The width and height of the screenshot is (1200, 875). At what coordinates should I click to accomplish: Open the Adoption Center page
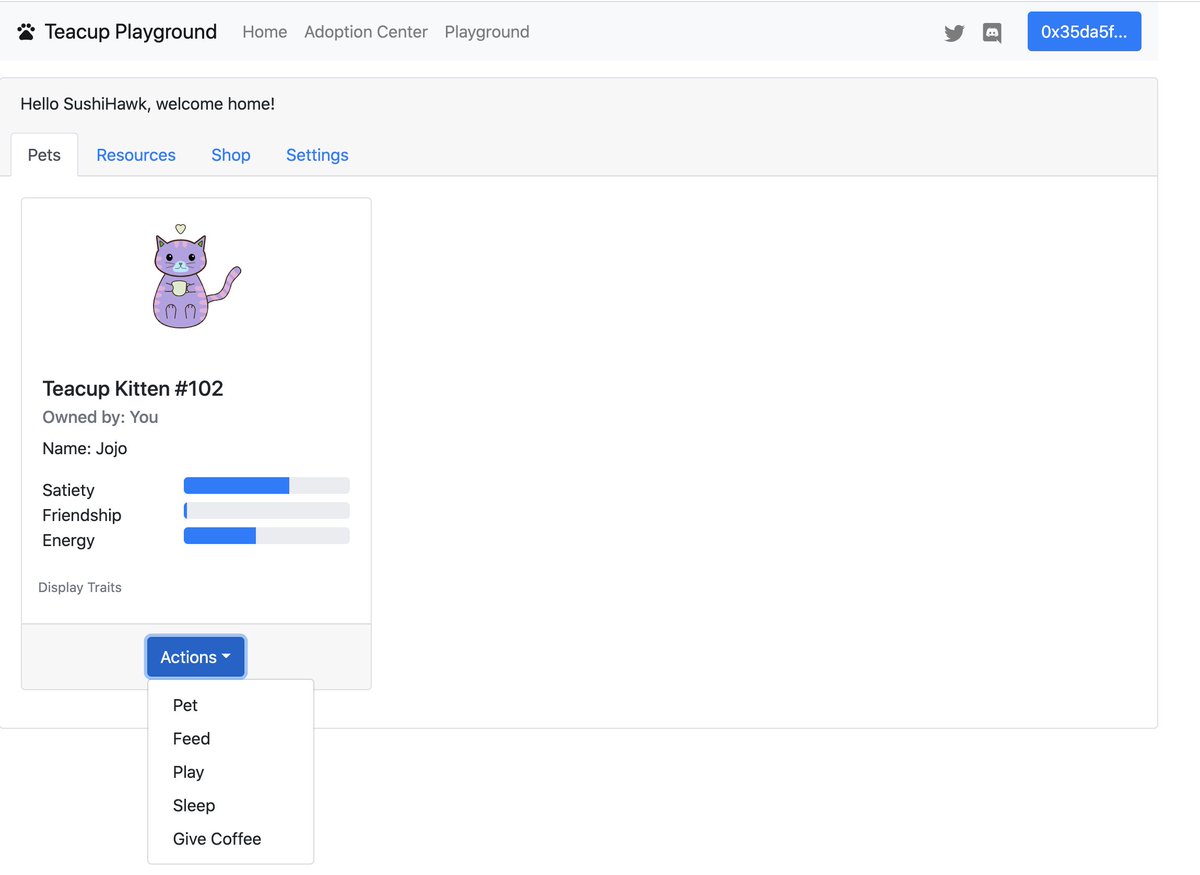coord(366,32)
